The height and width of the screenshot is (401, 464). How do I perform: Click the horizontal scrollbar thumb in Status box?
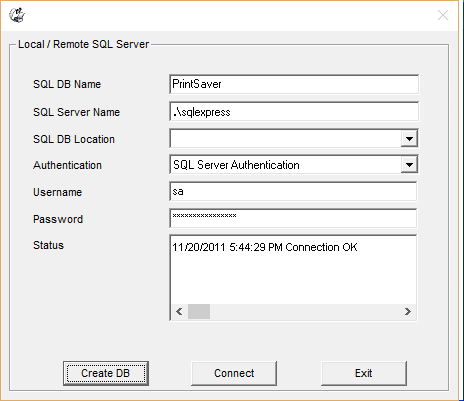pos(199,312)
